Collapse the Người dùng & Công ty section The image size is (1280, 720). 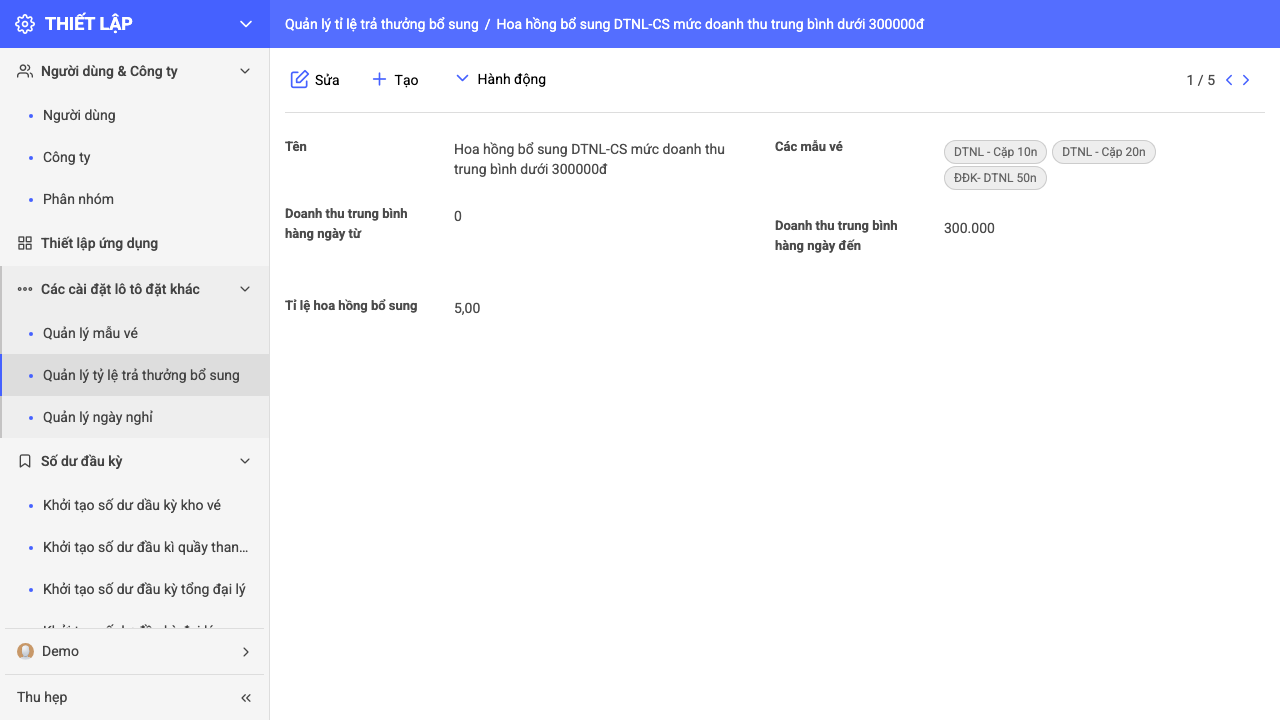coord(245,71)
